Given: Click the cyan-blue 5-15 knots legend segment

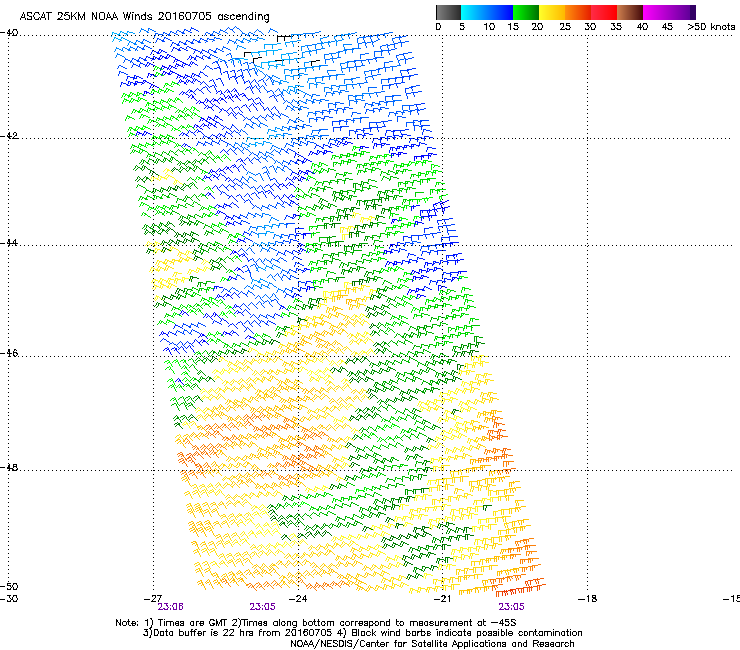Looking at the screenshot, I should click(487, 12).
